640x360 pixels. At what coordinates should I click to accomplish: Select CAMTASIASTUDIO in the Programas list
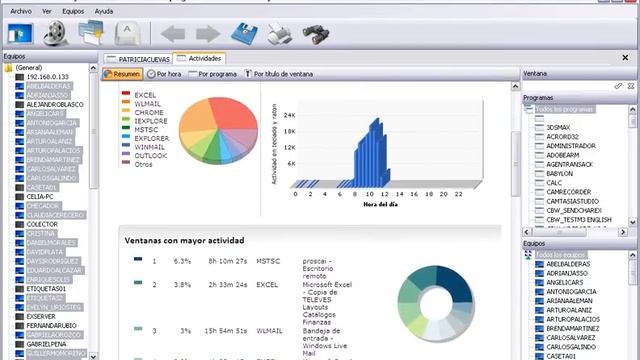(x=572, y=201)
